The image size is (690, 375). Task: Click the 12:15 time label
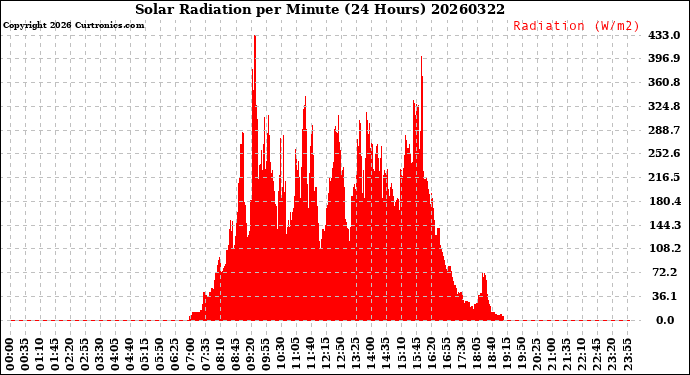[x=325, y=355]
